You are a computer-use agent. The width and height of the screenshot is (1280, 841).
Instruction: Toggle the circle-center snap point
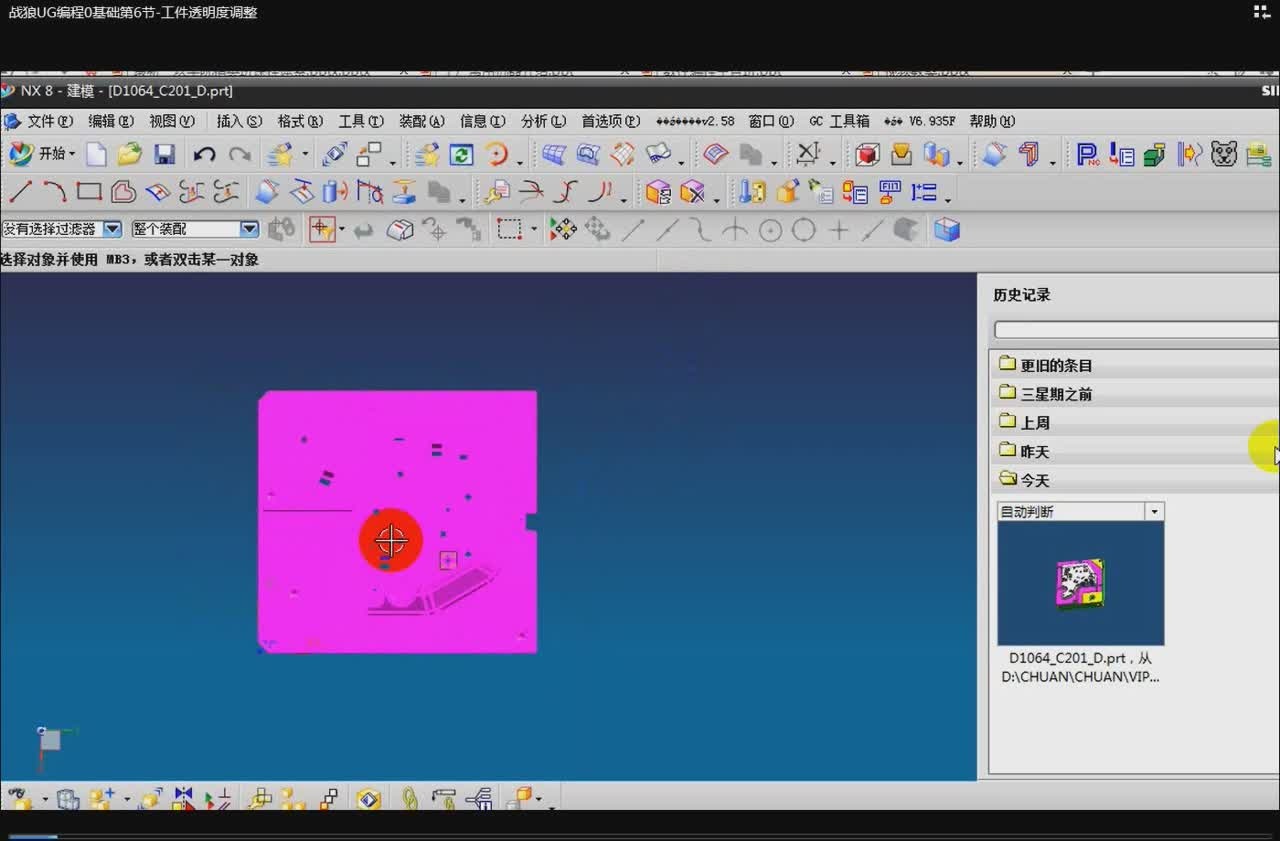point(770,230)
